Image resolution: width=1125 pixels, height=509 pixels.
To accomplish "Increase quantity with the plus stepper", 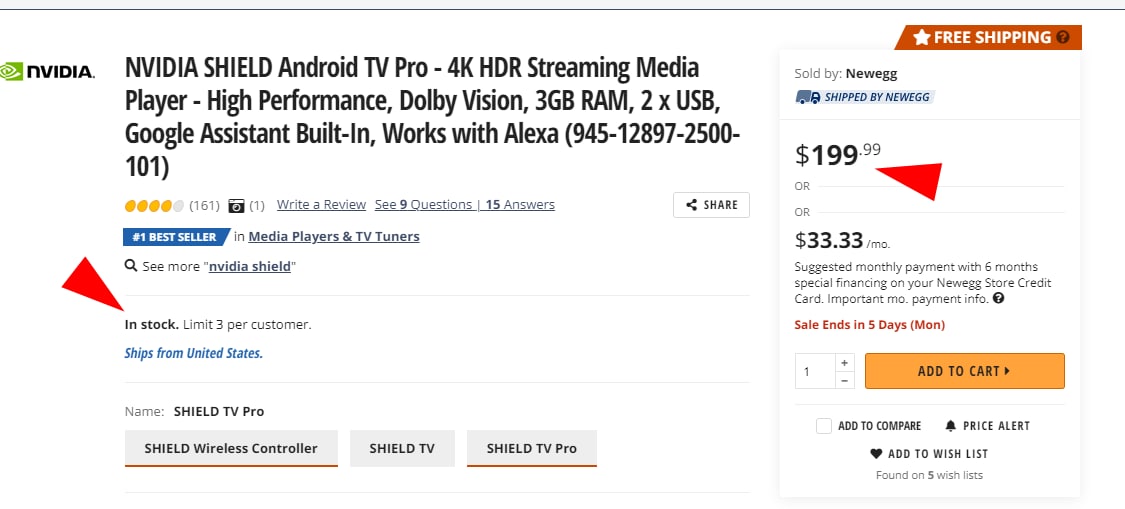I will point(844,363).
